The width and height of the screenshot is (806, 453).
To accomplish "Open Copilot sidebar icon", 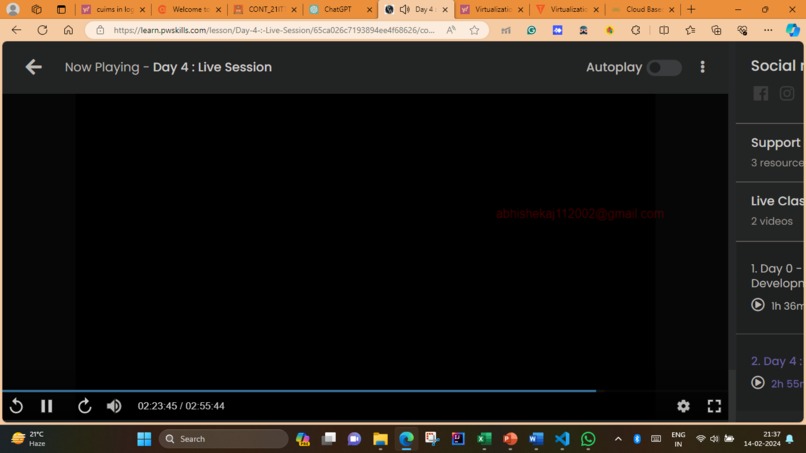I will tap(793, 30).
